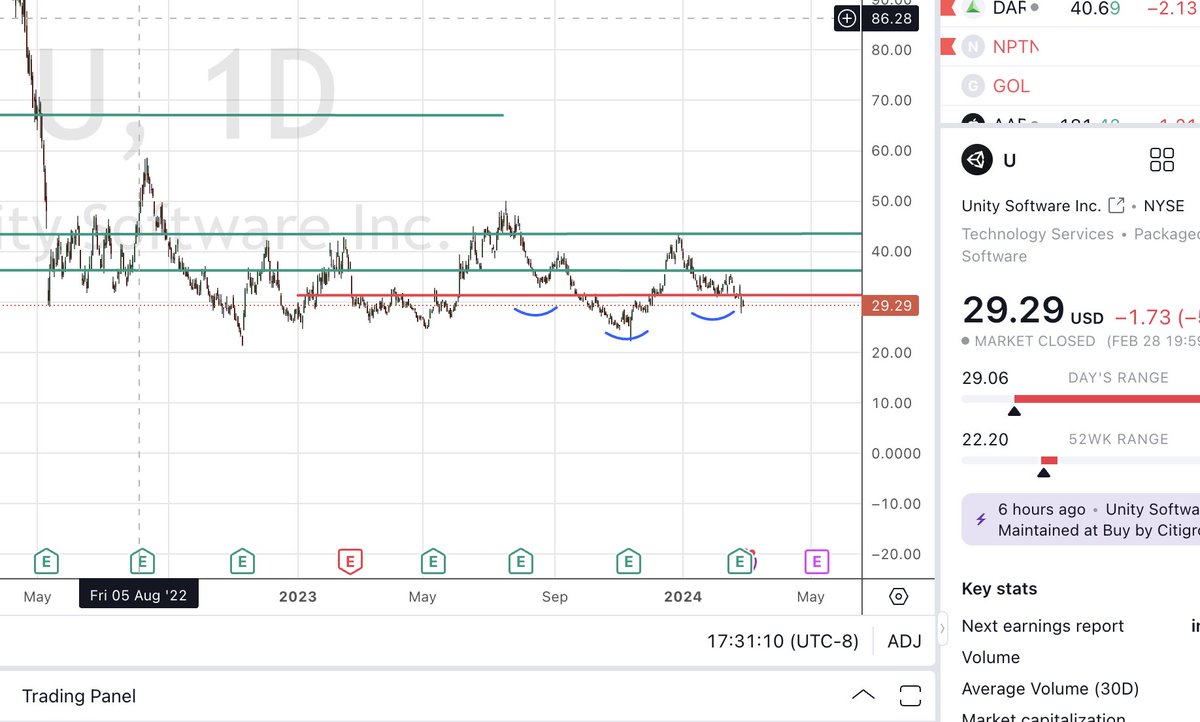
Task: Click earnings marker above the Aug '22 date label
Action: [x=143, y=561]
